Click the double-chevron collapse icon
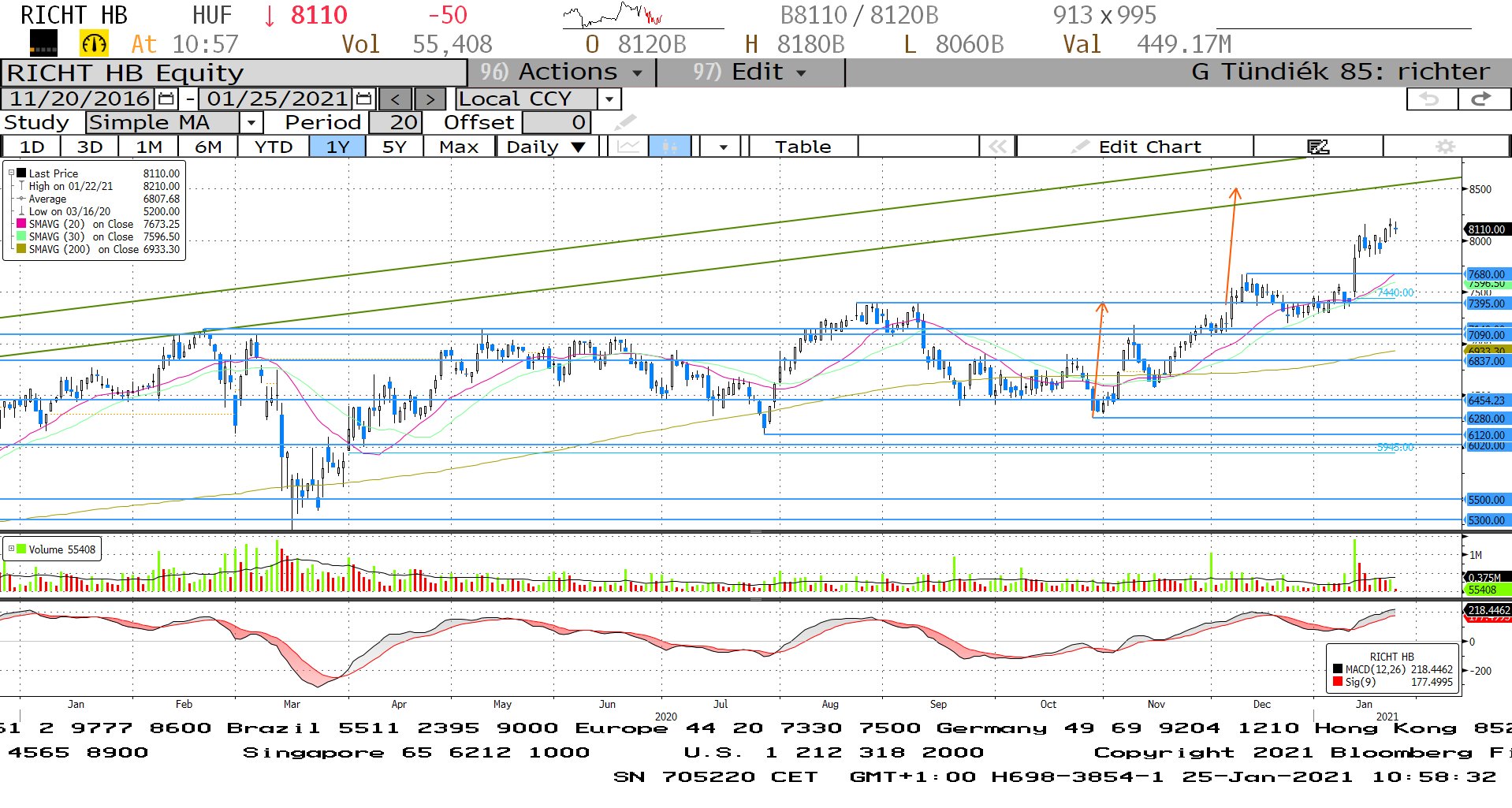This screenshot has width=1512, height=808. [x=997, y=147]
